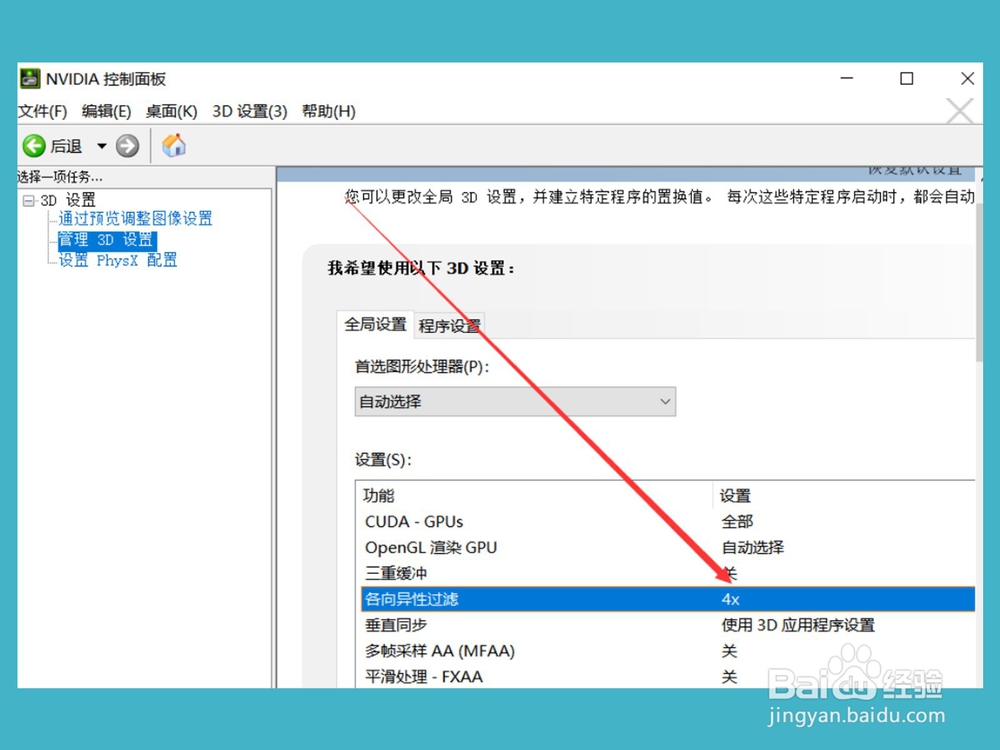
Task: Select the 垂直同步 row
Action: [668, 626]
